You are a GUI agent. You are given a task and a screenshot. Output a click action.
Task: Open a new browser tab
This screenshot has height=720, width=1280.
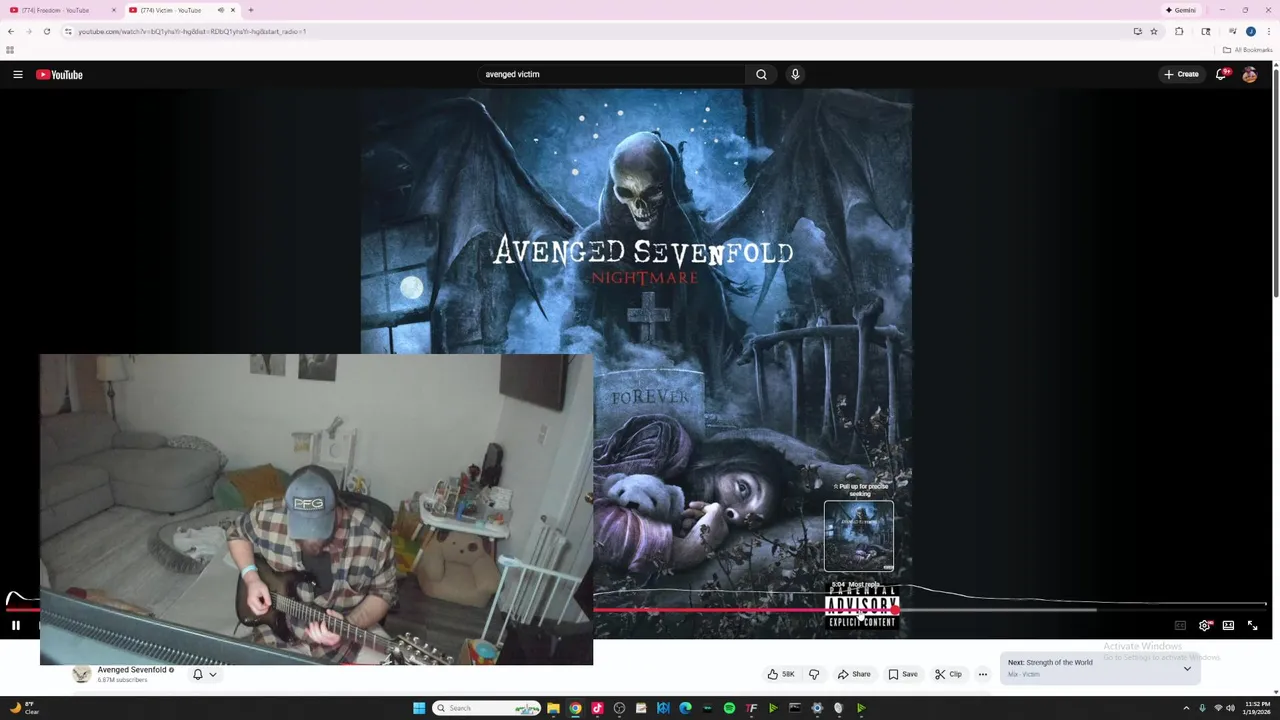[250, 10]
